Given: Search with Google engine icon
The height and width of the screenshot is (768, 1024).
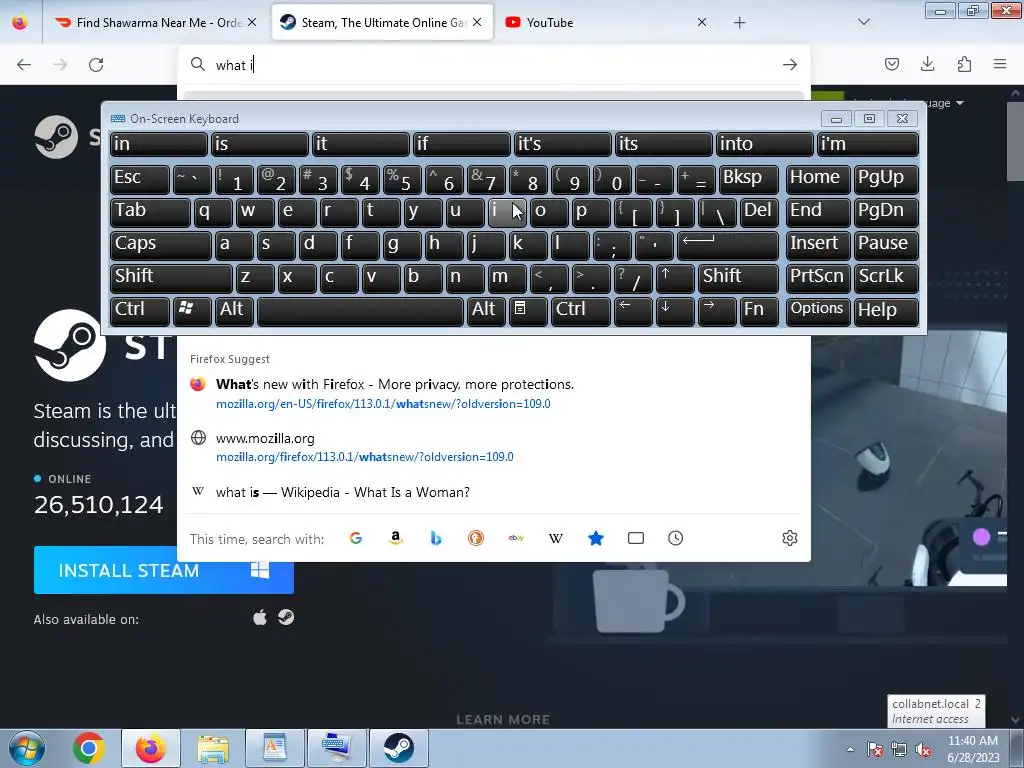Looking at the screenshot, I should point(356,538).
